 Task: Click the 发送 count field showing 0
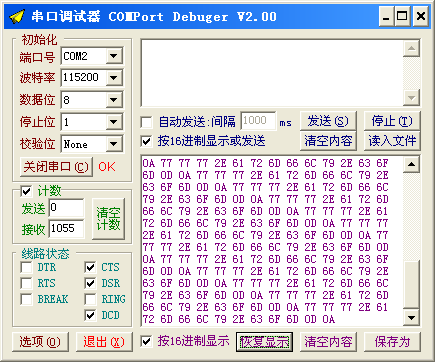66,208
